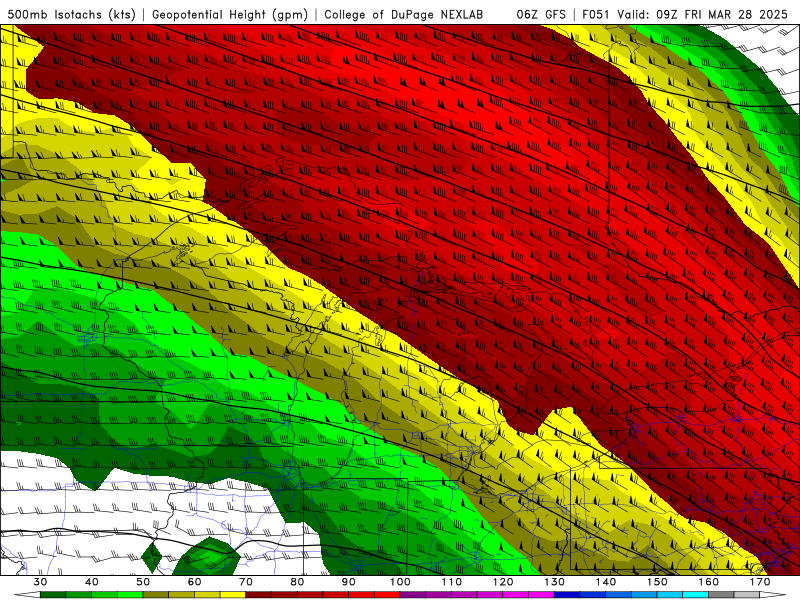Click the legend value 30
The width and height of the screenshot is (800, 600).
[40, 582]
